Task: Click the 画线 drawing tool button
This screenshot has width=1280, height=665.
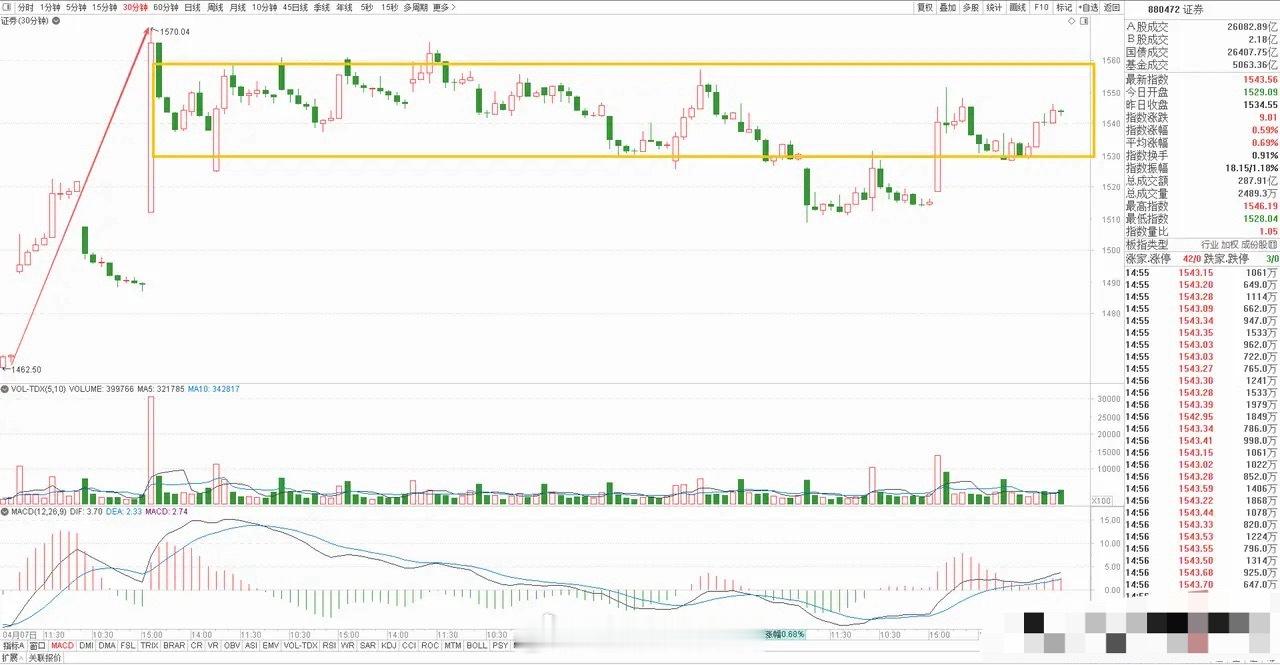Action: click(1018, 7)
